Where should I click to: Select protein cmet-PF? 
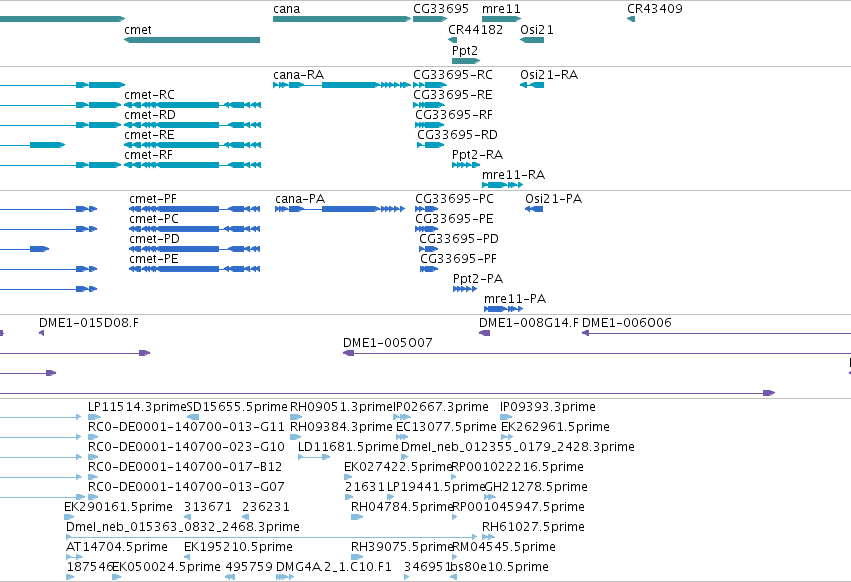pyautogui.click(x=153, y=199)
